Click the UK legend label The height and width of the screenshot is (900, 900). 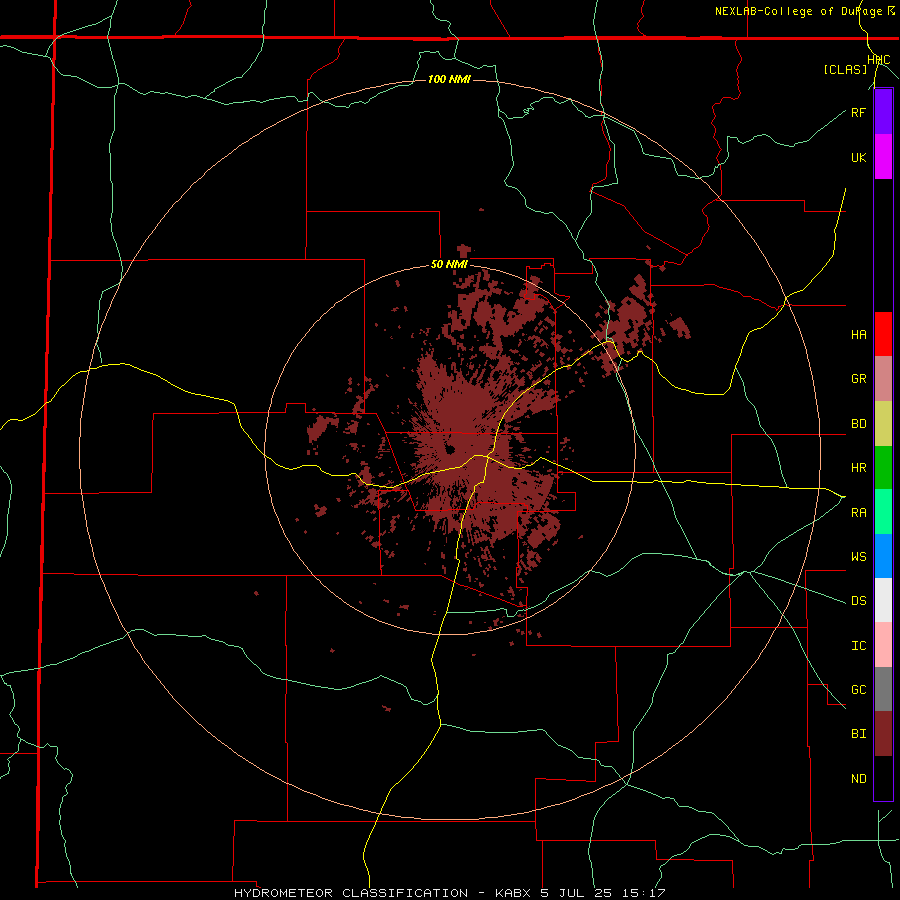(858, 157)
